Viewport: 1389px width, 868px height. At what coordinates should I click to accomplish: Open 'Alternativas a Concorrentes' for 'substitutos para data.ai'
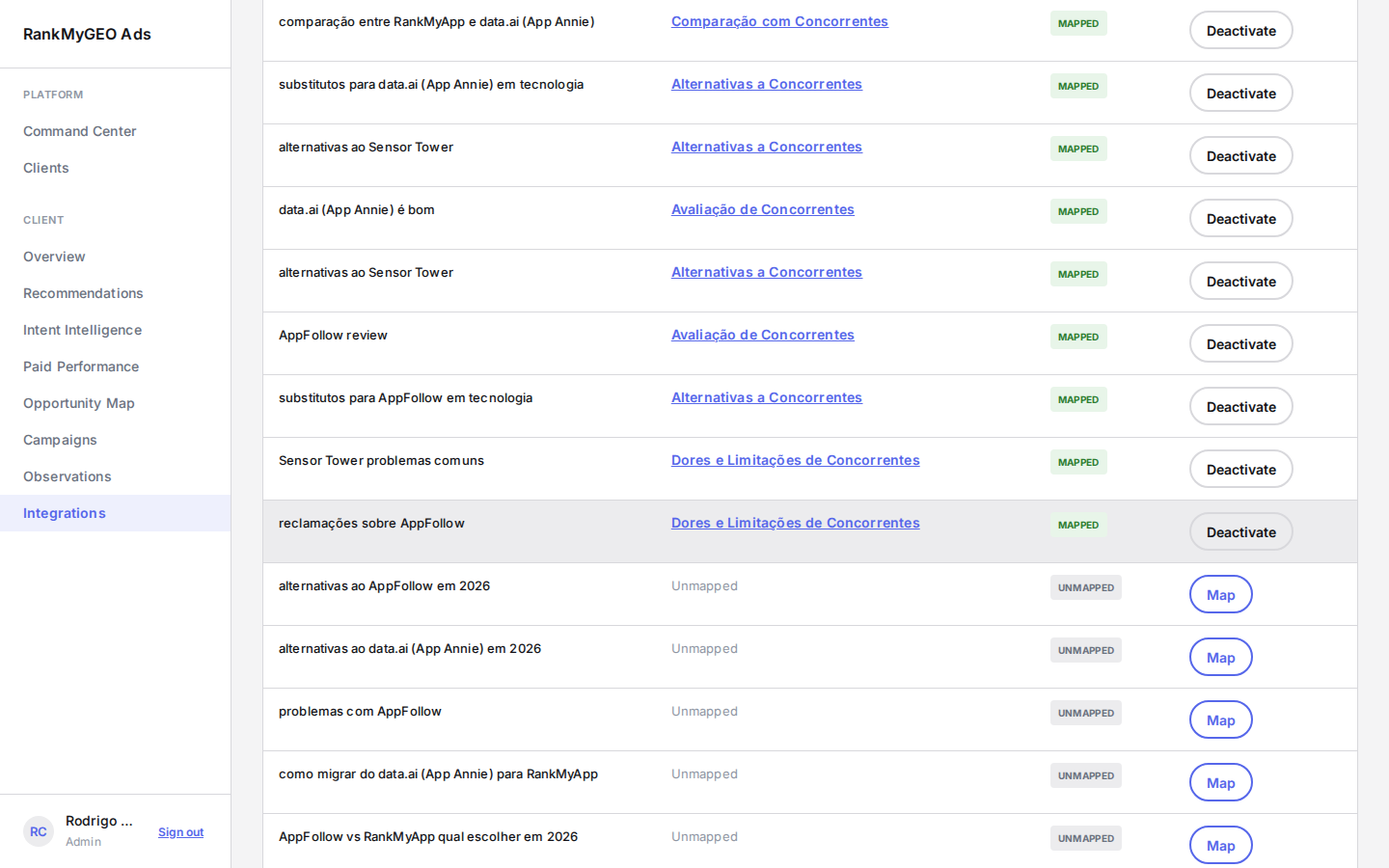(x=767, y=84)
